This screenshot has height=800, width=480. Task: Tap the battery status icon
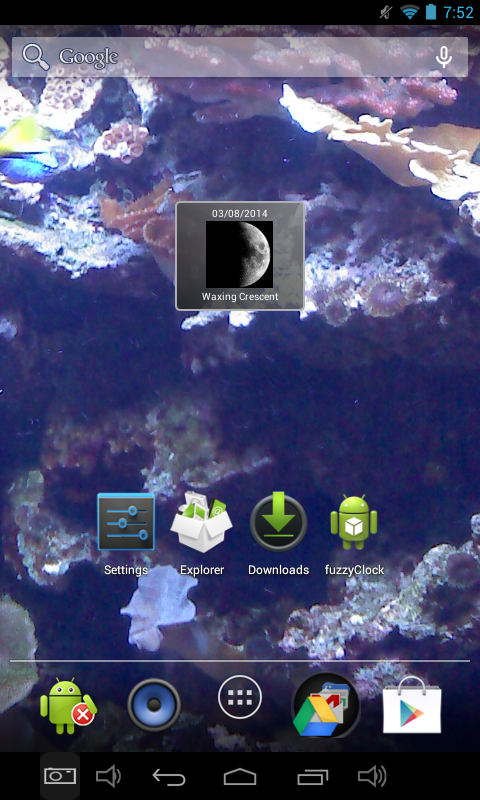(x=431, y=11)
